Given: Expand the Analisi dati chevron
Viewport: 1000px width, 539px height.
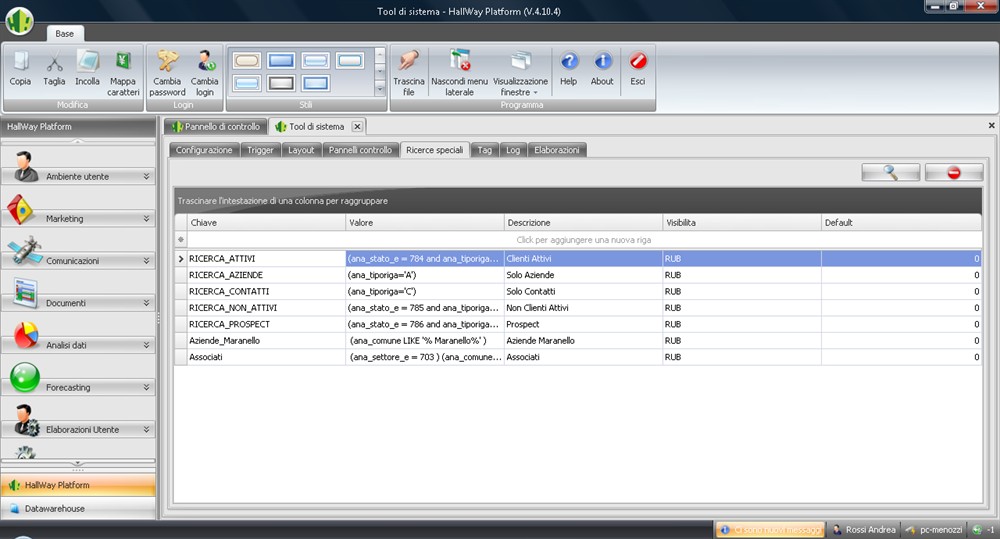Looking at the screenshot, I should coord(146,344).
